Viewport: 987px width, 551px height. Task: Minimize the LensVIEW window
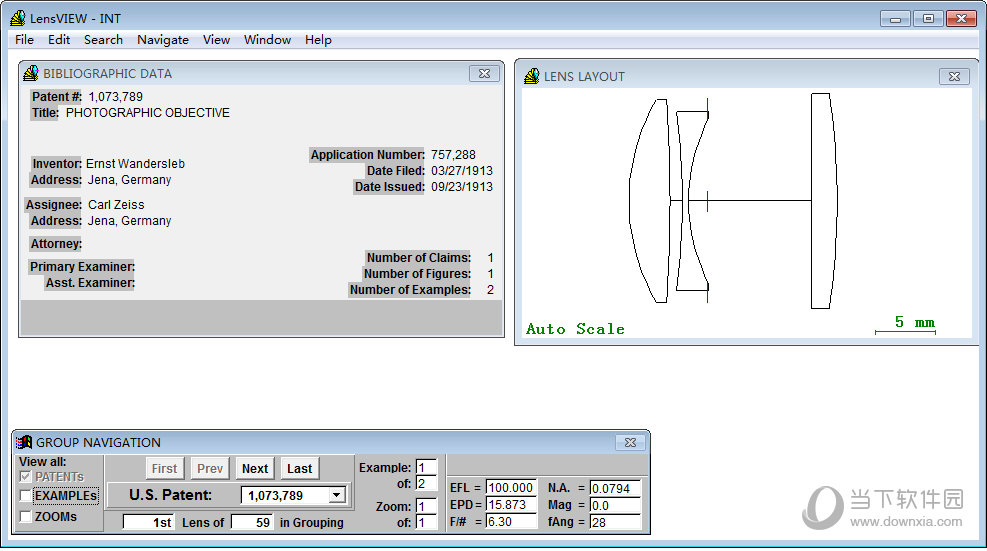pyautogui.click(x=895, y=19)
